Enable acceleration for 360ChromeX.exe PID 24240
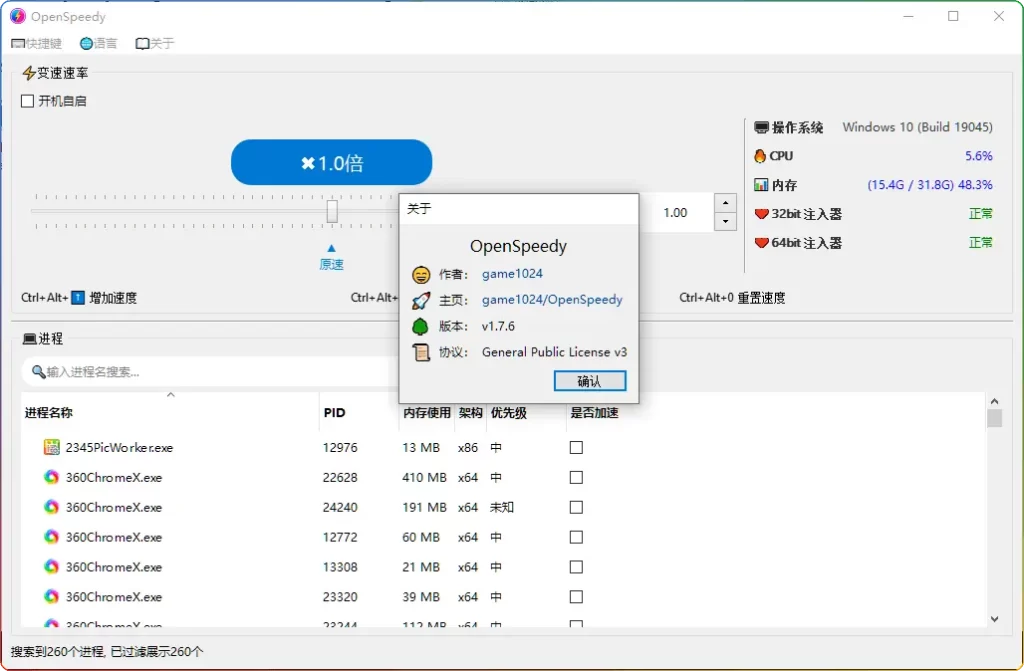 (576, 507)
